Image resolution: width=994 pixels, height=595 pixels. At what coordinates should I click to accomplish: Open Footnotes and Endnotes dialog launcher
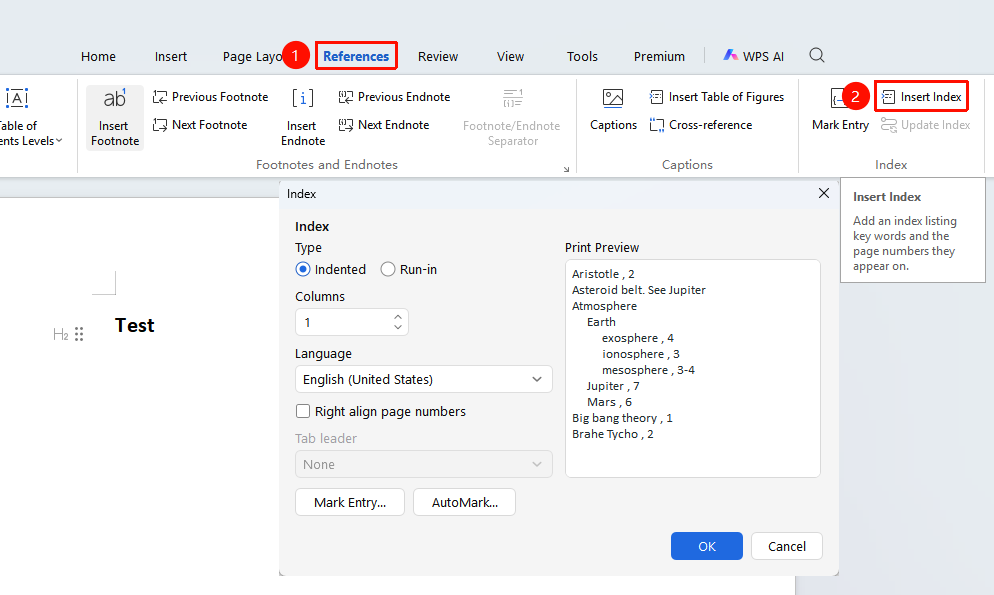click(x=566, y=169)
